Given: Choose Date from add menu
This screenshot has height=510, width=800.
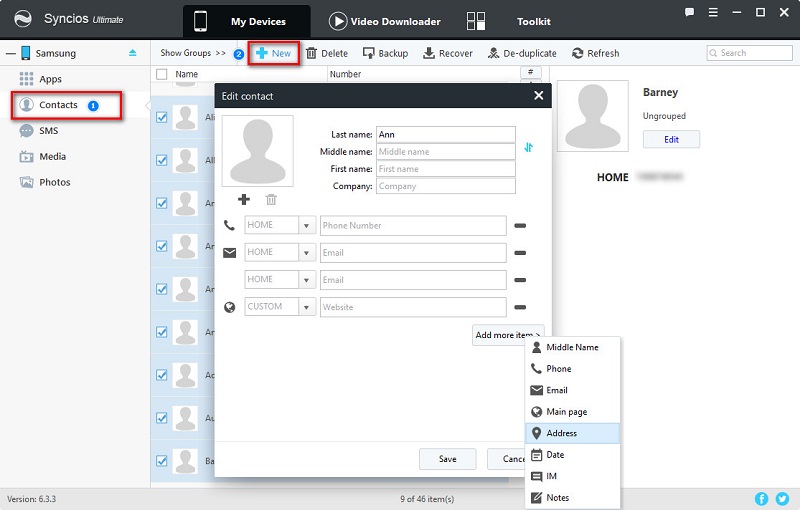Looking at the screenshot, I should pos(572,454).
